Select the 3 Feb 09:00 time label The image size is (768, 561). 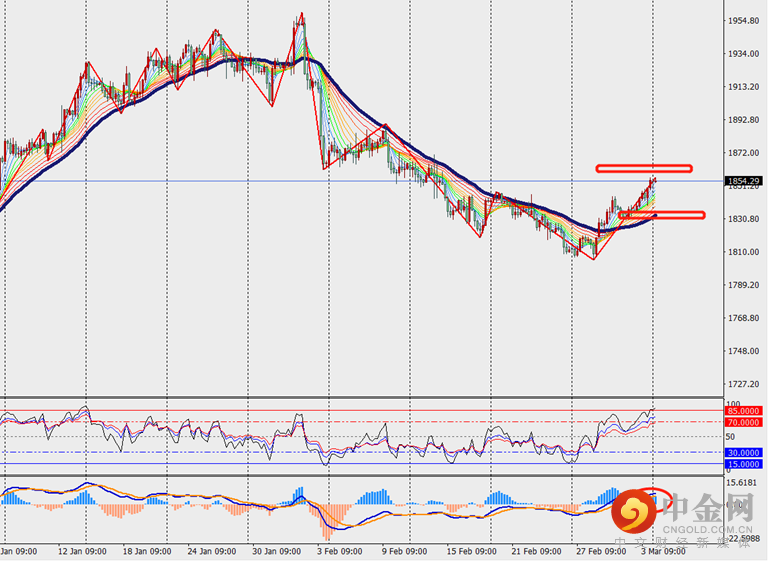[x=342, y=551]
